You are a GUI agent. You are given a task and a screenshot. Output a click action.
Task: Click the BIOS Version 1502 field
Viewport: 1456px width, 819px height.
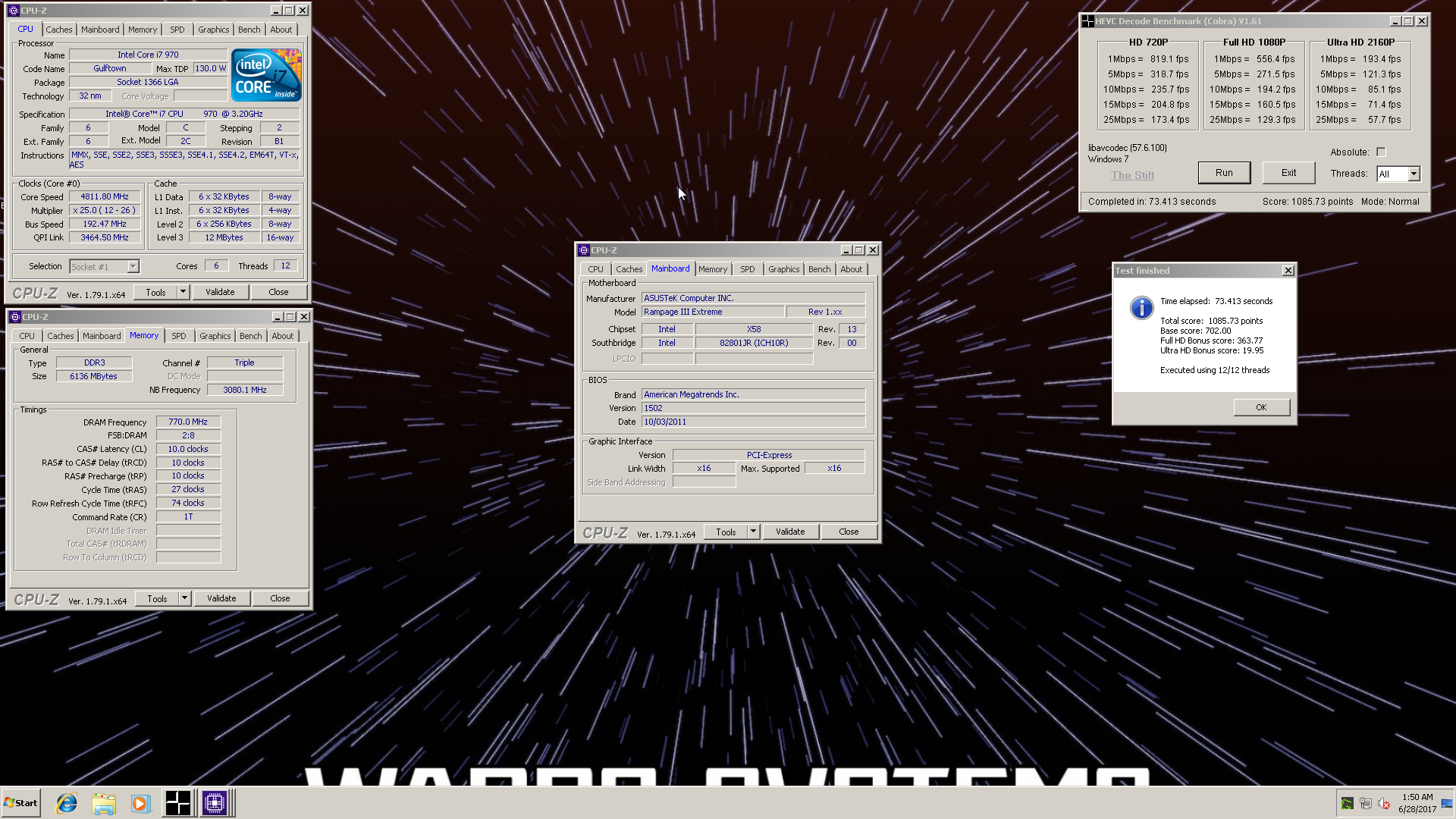754,409
